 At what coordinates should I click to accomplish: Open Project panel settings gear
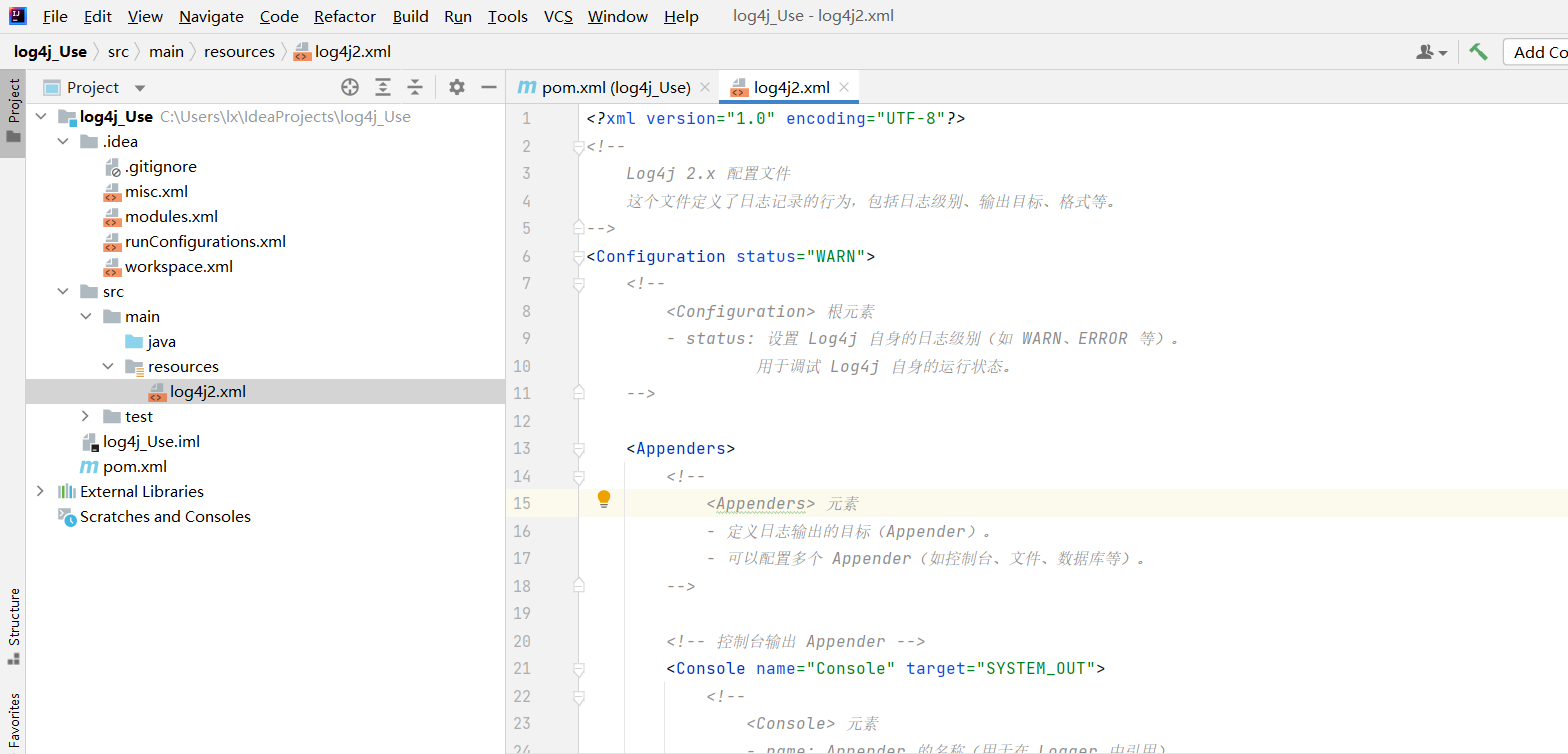click(457, 87)
